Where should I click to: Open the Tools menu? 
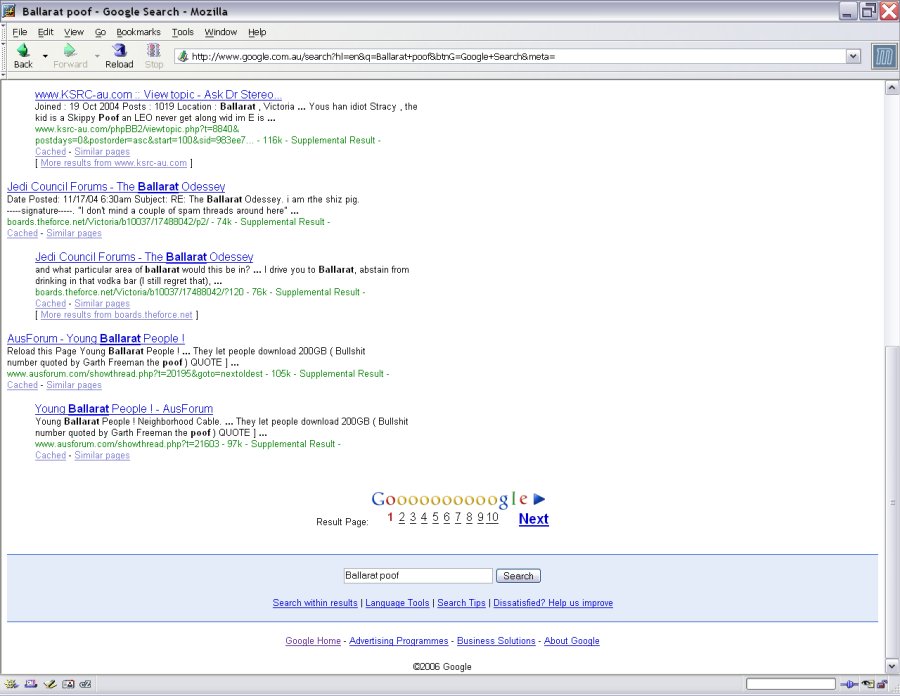pos(183,32)
